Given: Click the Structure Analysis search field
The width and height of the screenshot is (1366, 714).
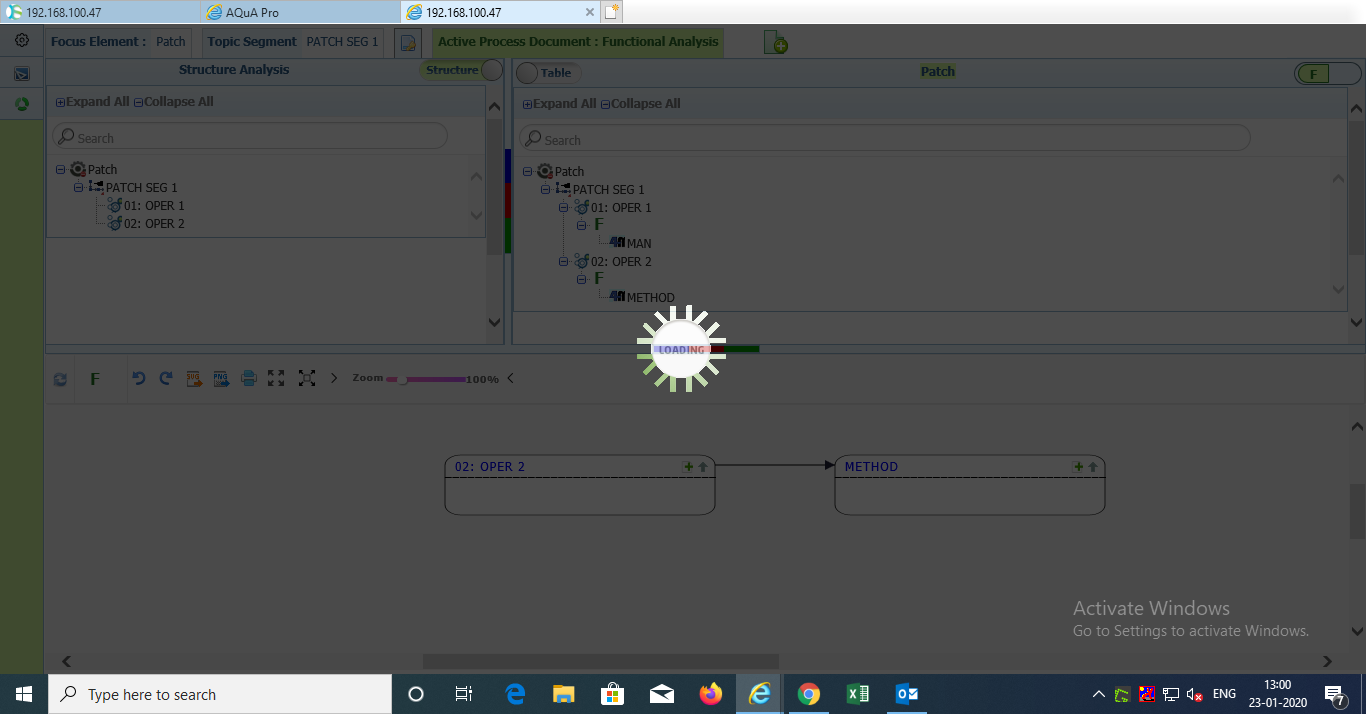Looking at the screenshot, I should 250,137.
